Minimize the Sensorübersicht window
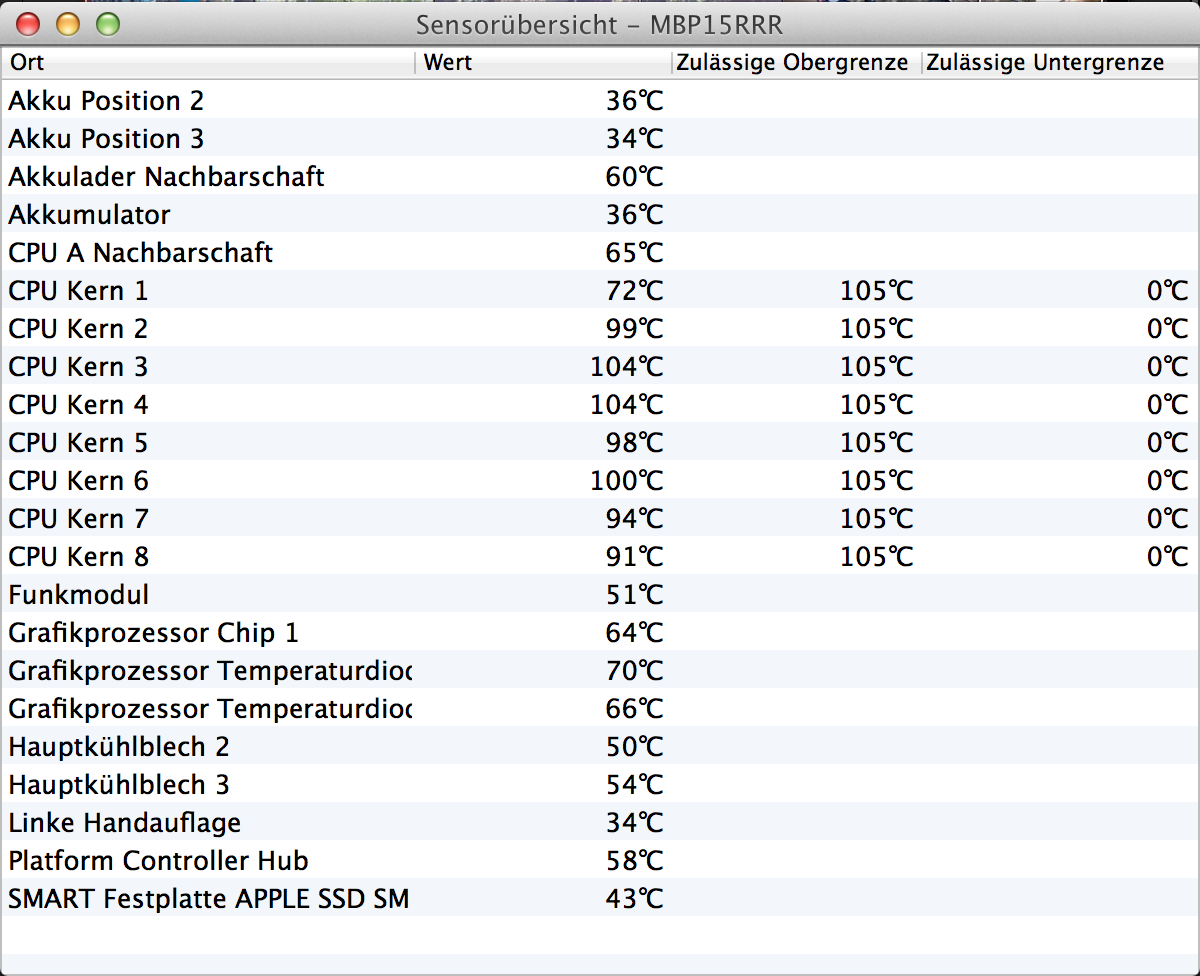Viewport: 1200px width, 976px height. (x=67, y=23)
